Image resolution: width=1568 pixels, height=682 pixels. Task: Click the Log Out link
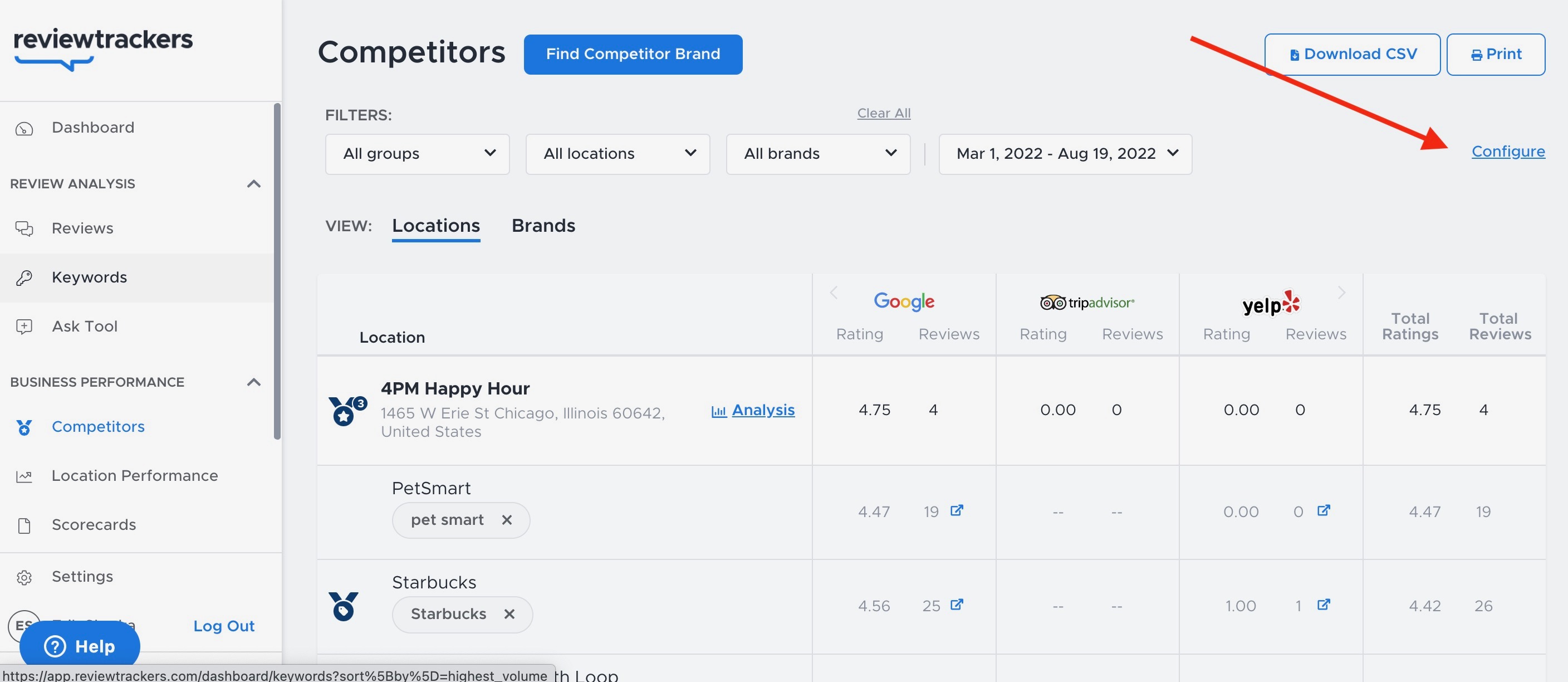coord(223,627)
